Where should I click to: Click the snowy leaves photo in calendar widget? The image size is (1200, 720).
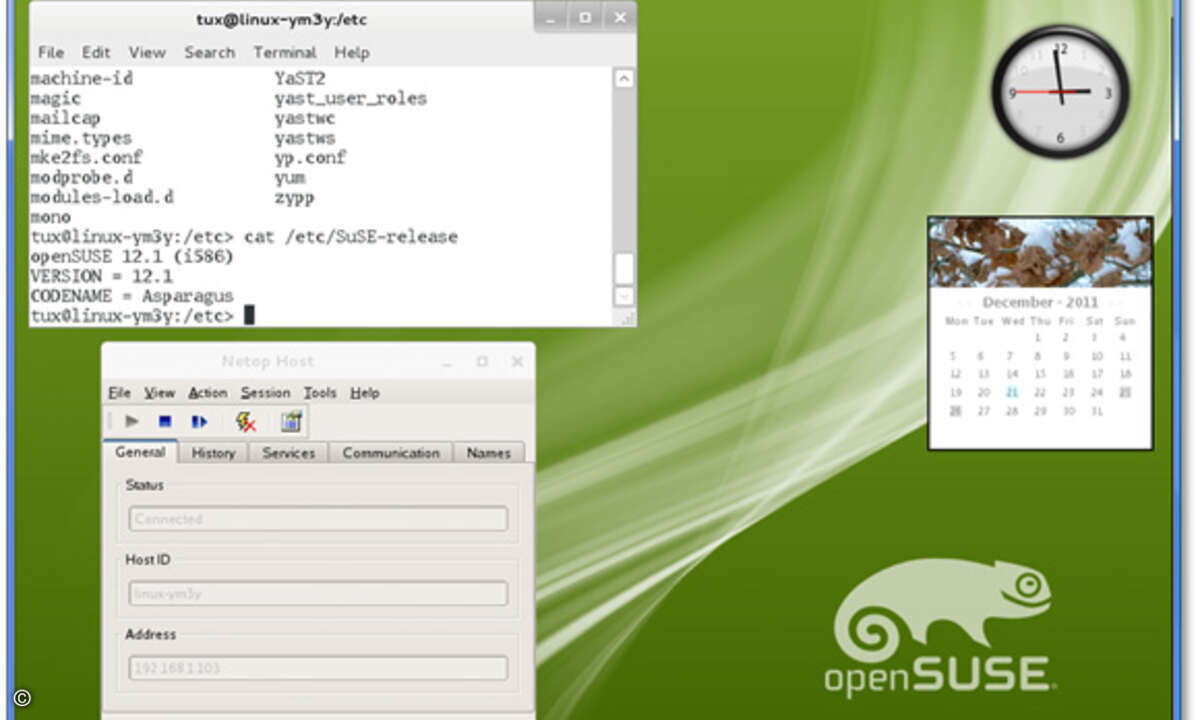click(1040, 253)
